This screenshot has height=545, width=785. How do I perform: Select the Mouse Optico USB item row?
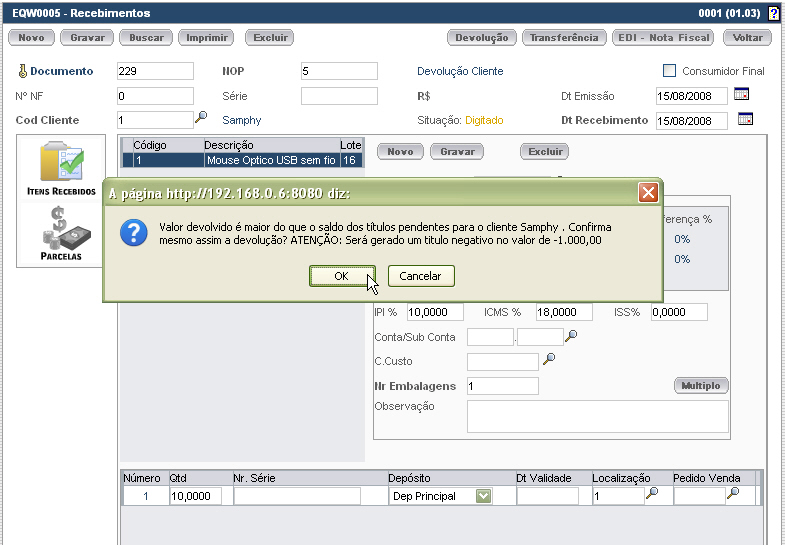click(241, 159)
